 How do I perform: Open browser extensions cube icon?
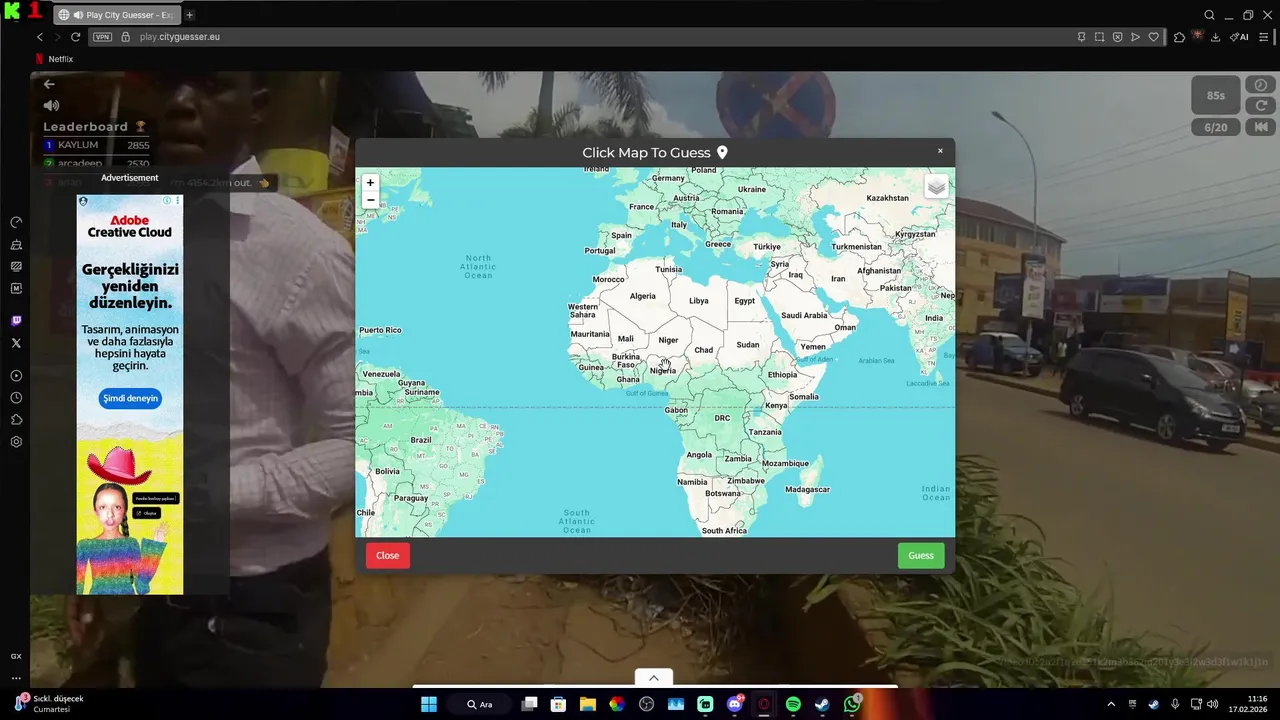tap(1179, 37)
